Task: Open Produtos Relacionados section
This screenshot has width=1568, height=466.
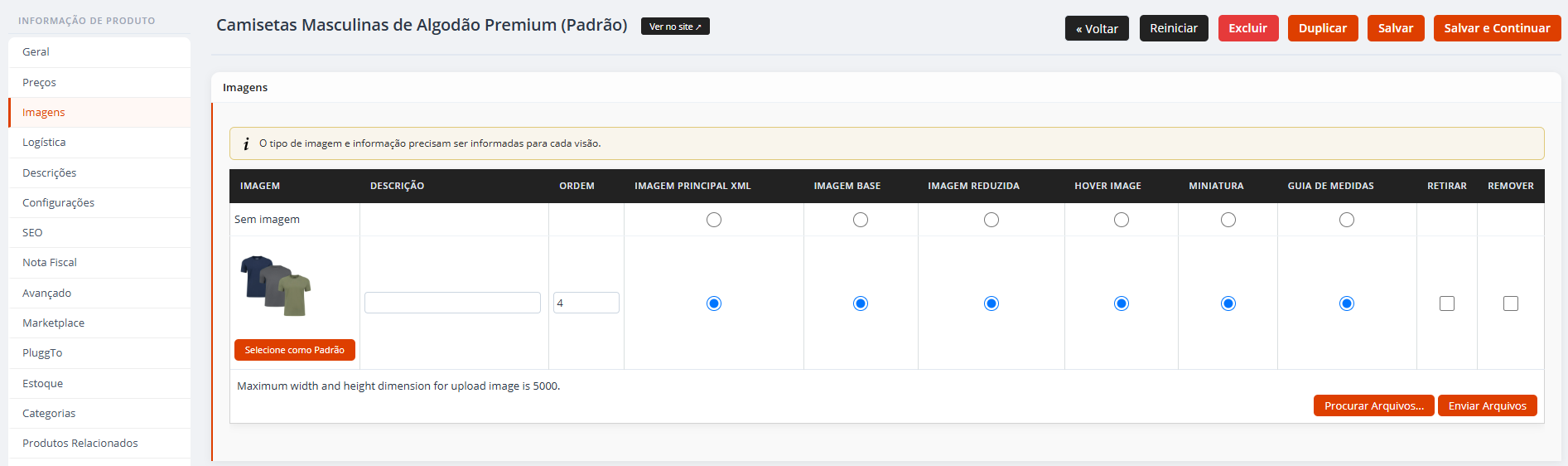Action: click(x=99, y=443)
